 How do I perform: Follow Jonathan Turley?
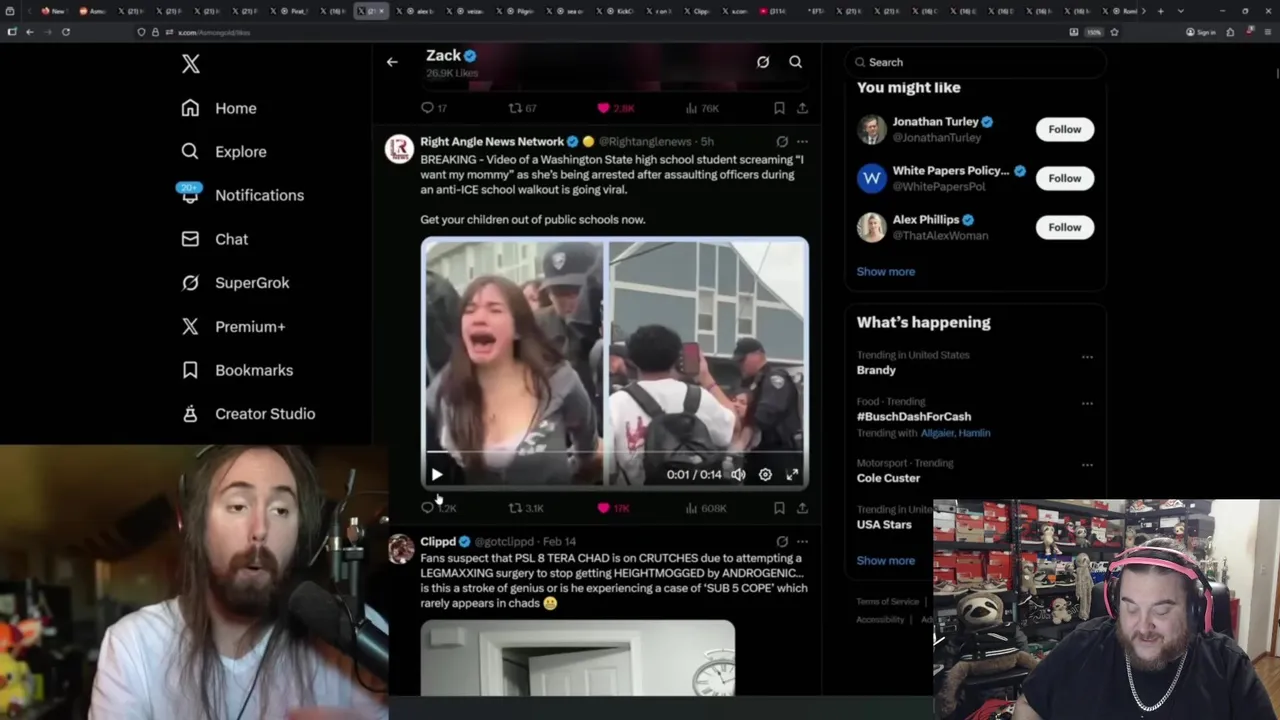point(1065,129)
